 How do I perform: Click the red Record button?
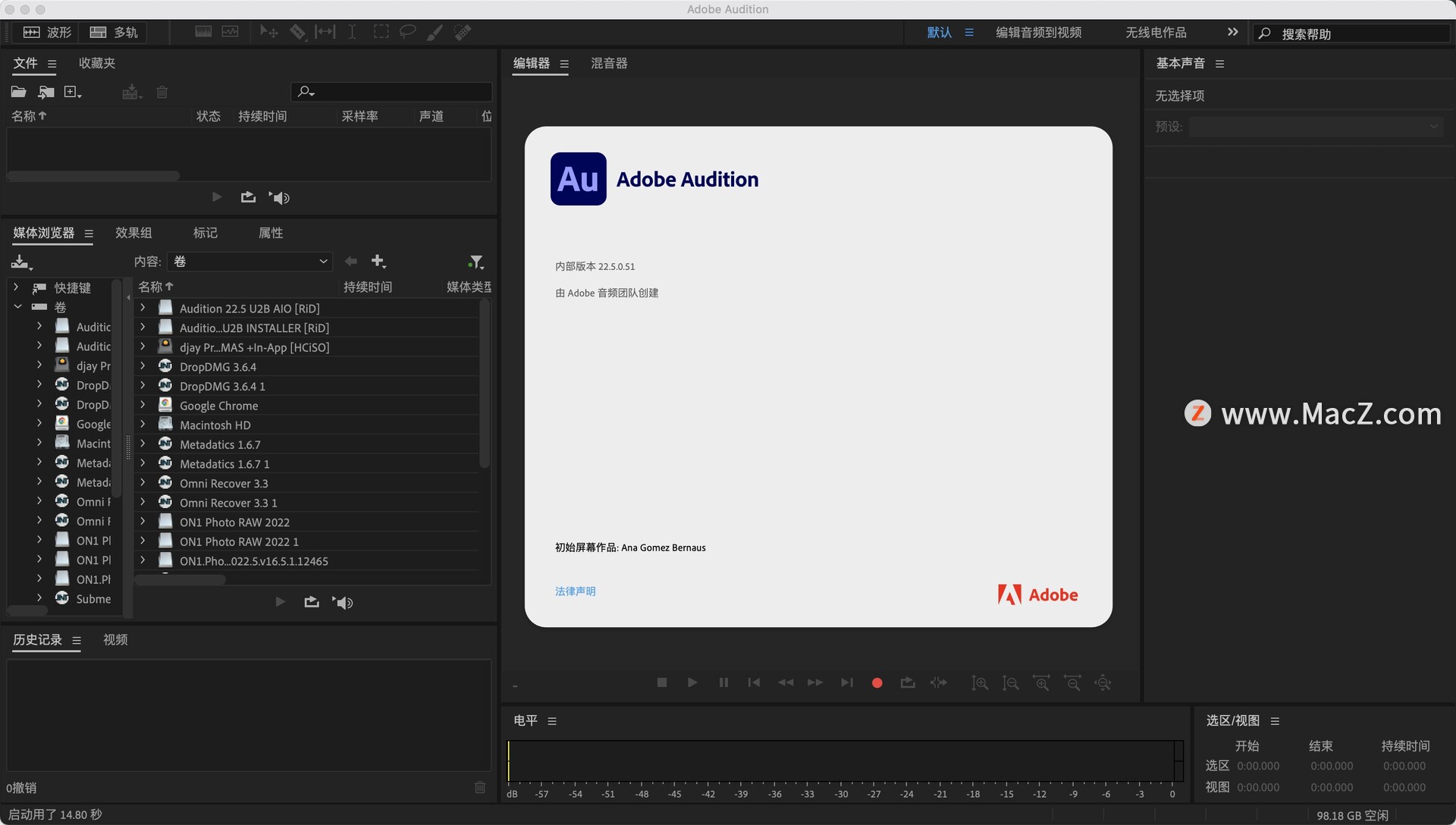pos(877,683)
